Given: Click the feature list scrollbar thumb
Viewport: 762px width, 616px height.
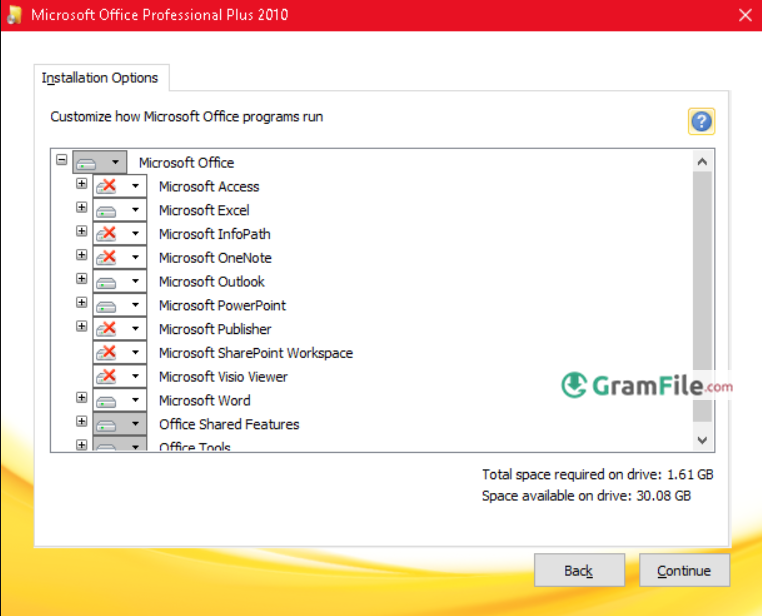Looking at the screenshot, I should (x=702, y=297).
